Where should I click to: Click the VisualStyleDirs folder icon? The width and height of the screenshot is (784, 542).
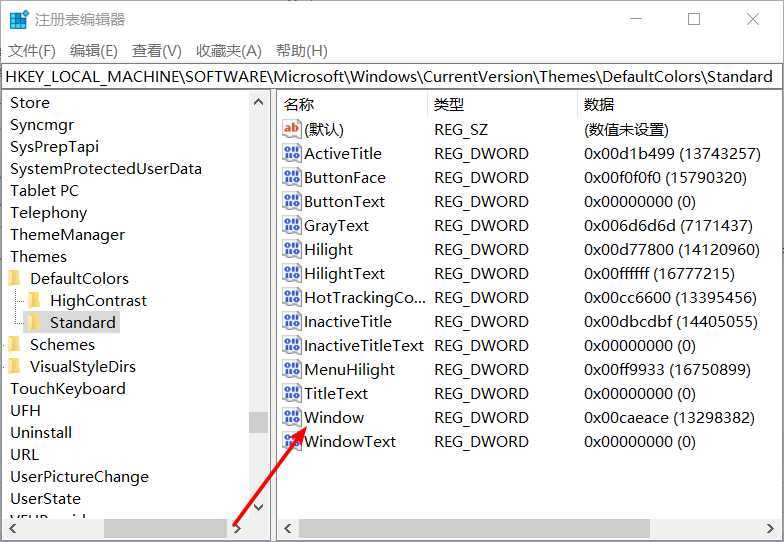click(15, 366)
